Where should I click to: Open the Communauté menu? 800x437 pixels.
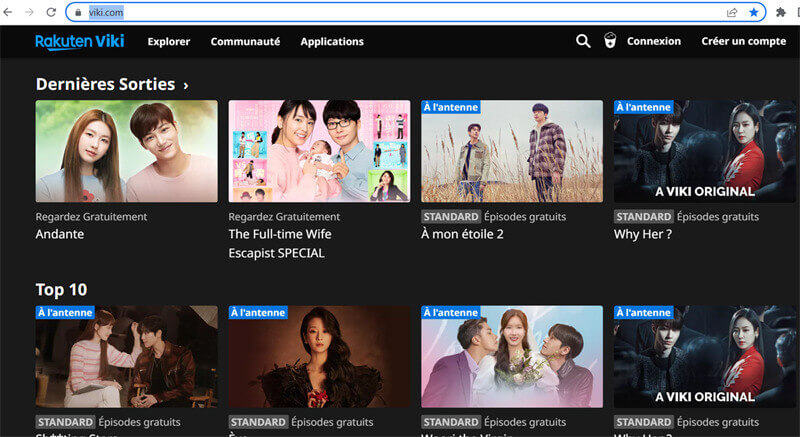pyautogui.click(x=245, y=42)
